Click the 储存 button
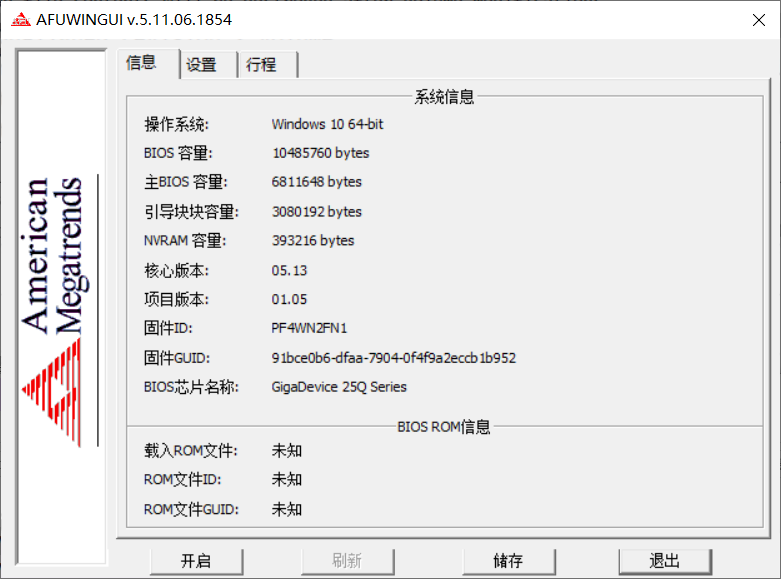Viewport: 781px width, 579px height. click(x=509, y=561)
